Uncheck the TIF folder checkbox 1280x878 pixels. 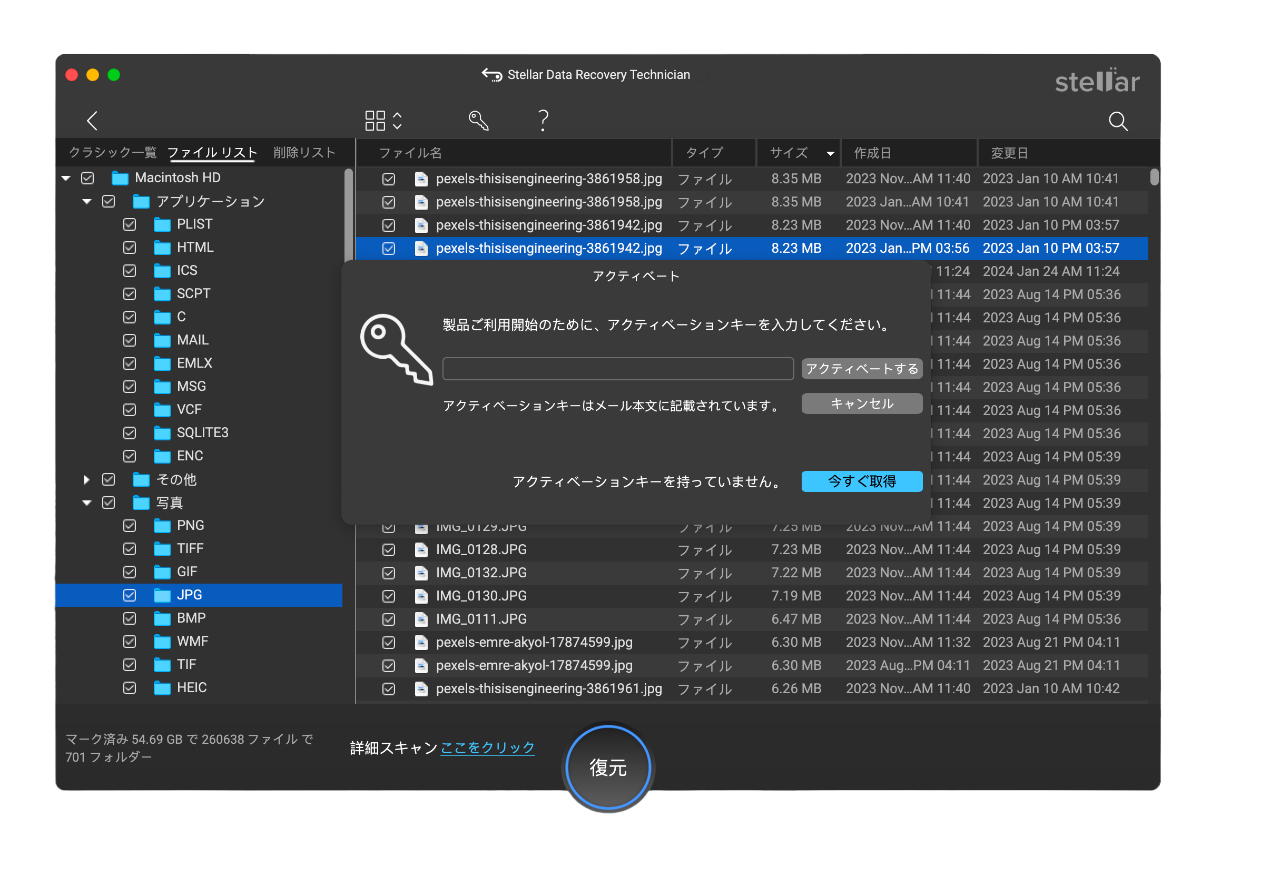point(130,664)
